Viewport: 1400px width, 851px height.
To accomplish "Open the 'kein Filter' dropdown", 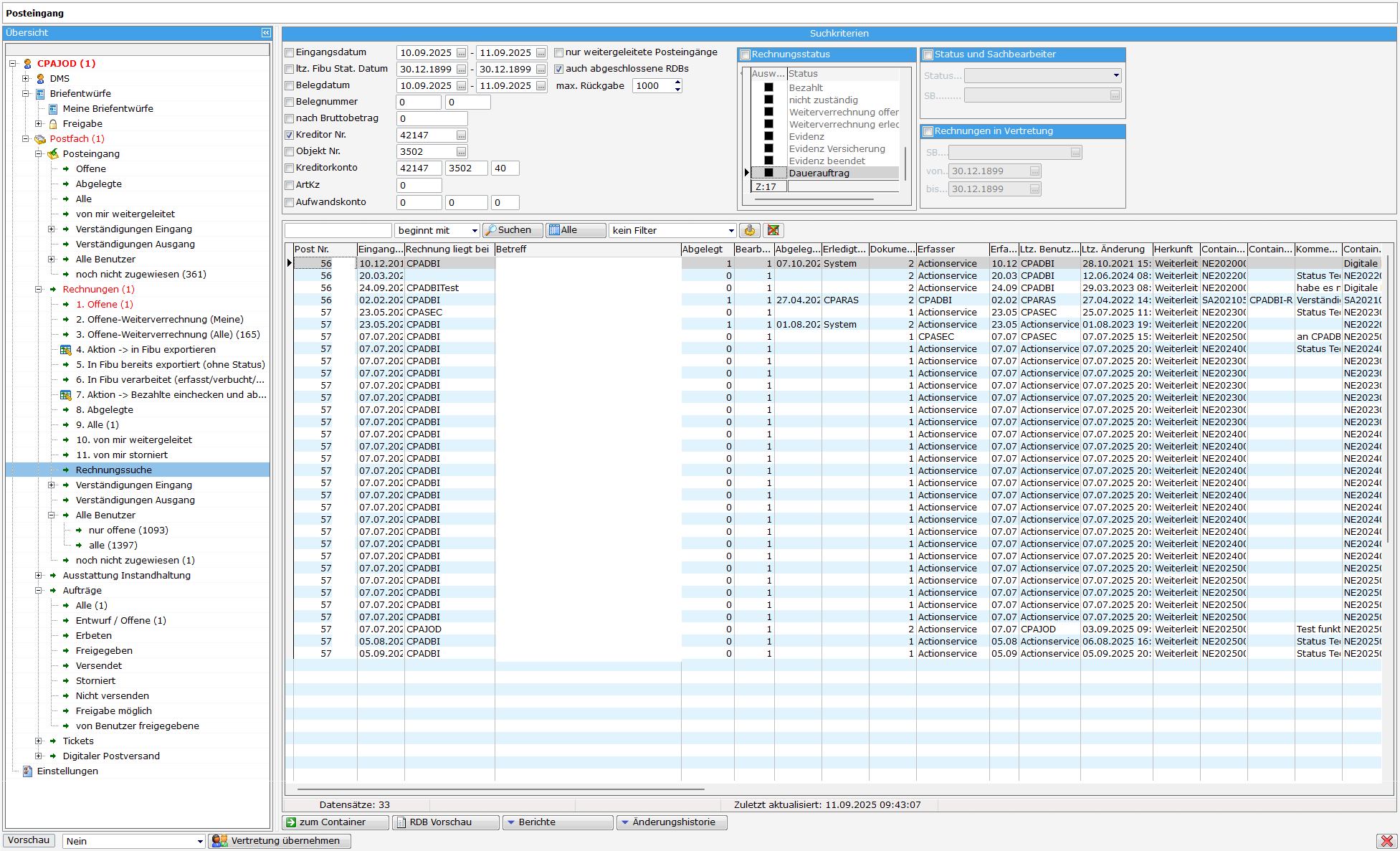I will click(730, 231).
